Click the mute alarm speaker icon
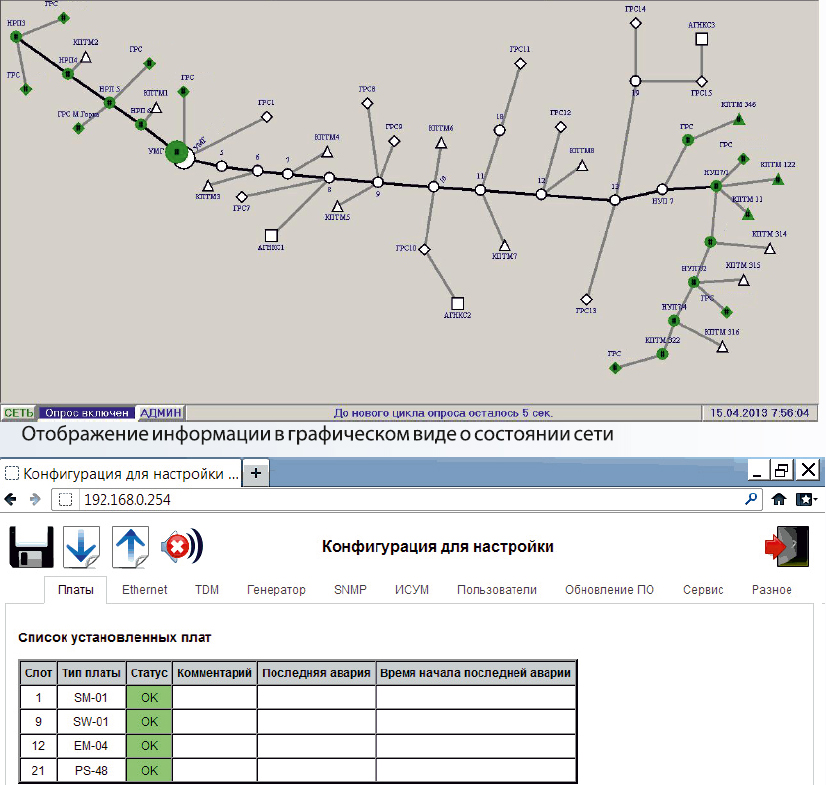Viewport: 826px width, 785px height. coord(182,547)
